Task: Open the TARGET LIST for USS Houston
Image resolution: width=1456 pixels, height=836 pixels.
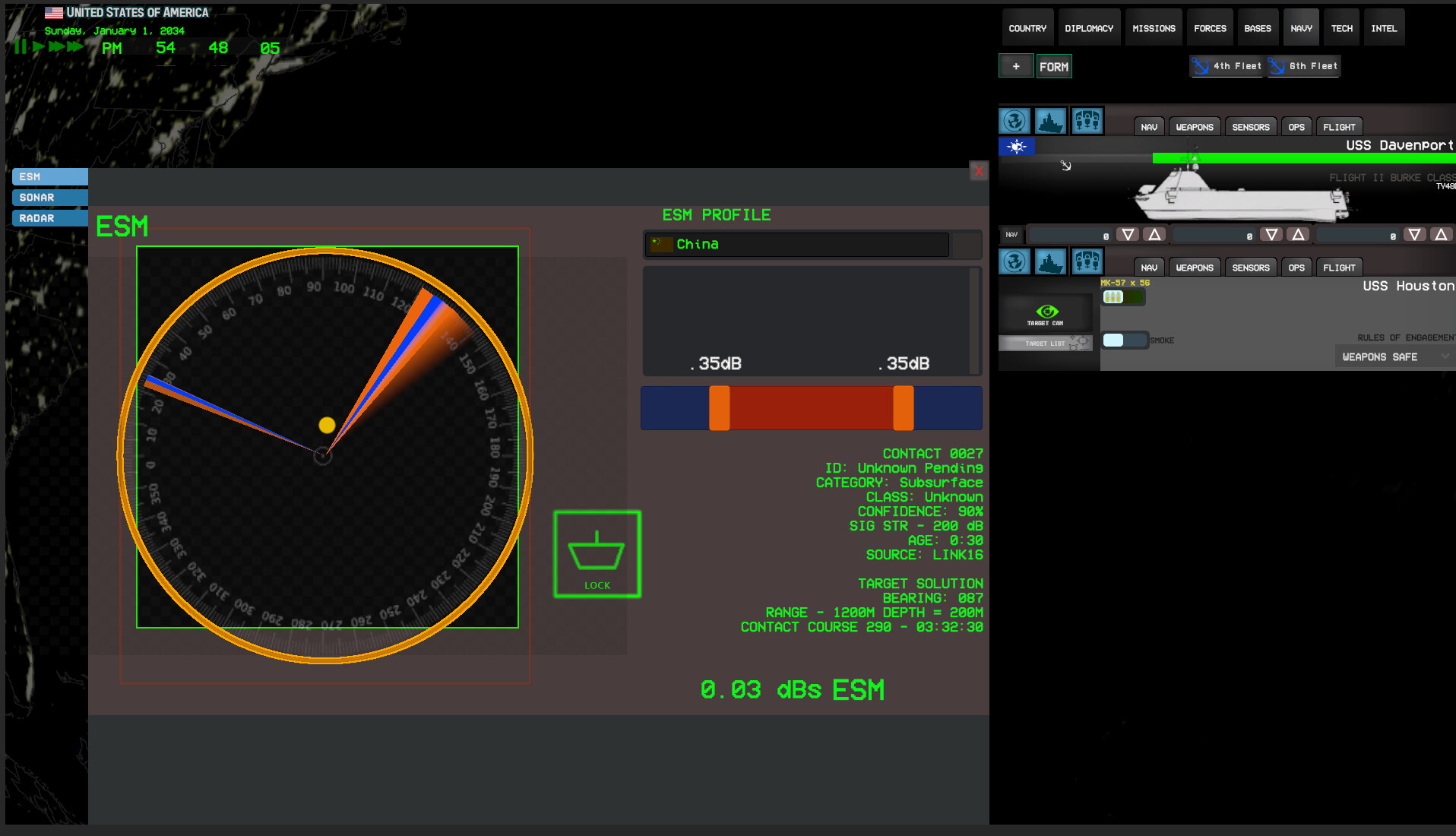Action: point(1046,343)
